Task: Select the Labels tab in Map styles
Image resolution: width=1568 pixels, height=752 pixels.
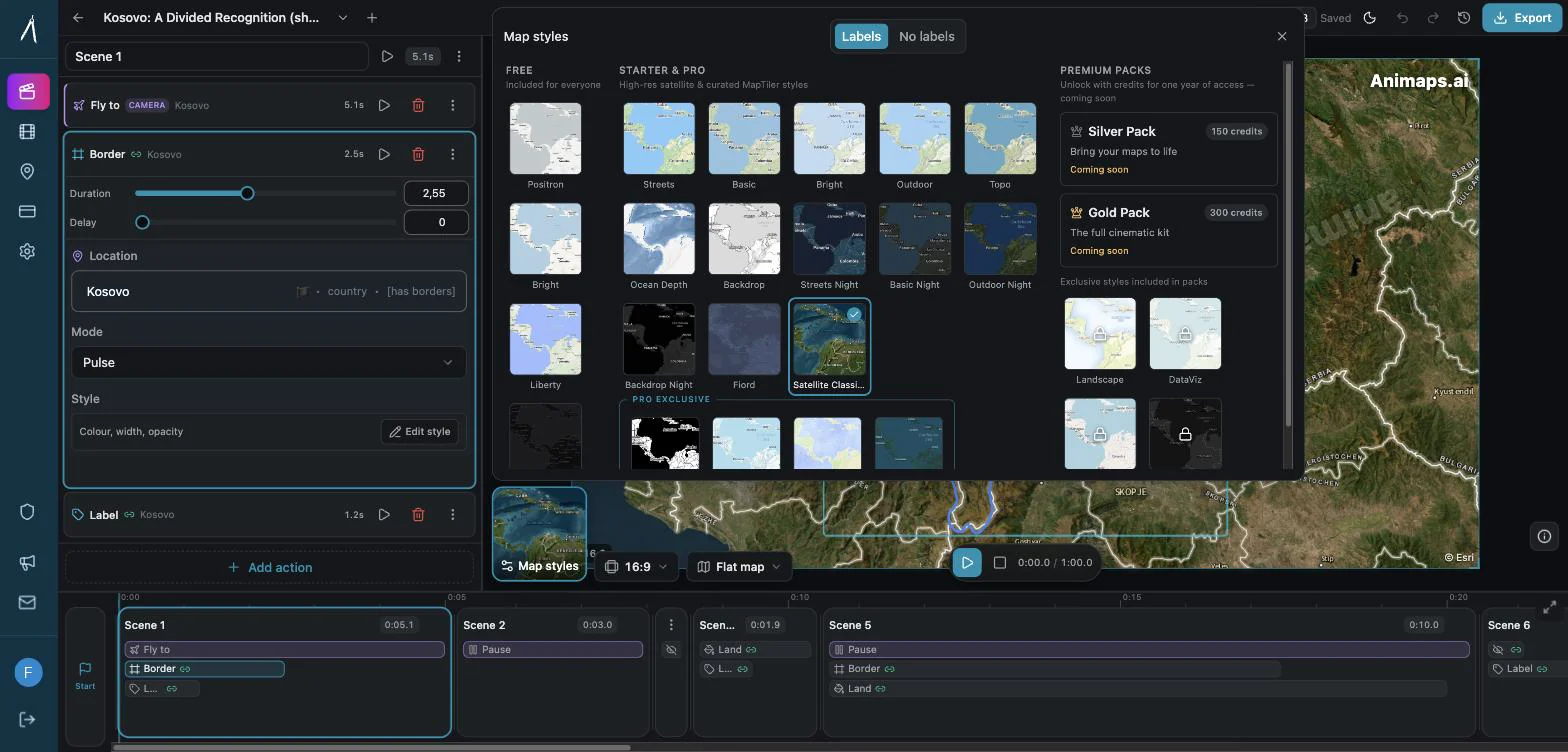Action: point(861,36)
